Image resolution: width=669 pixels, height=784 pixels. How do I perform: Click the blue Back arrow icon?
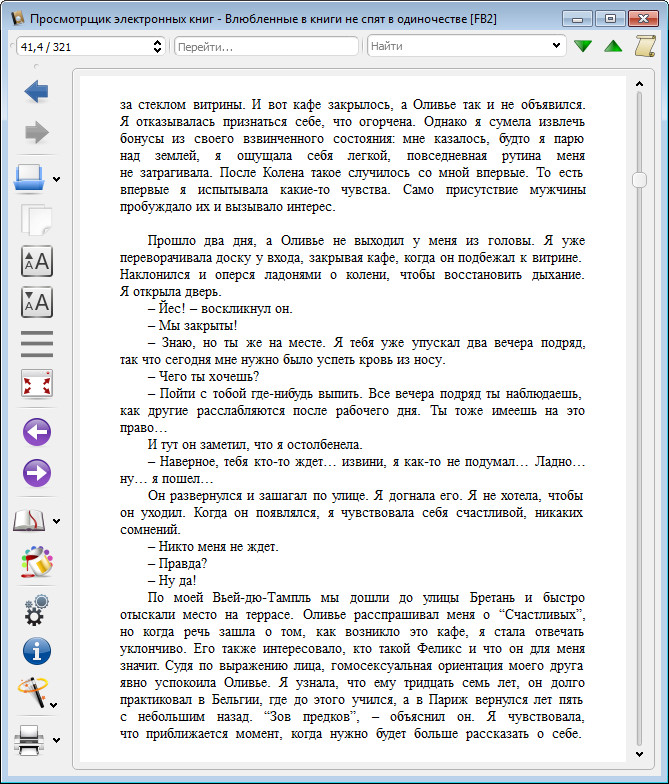(36, 93)
